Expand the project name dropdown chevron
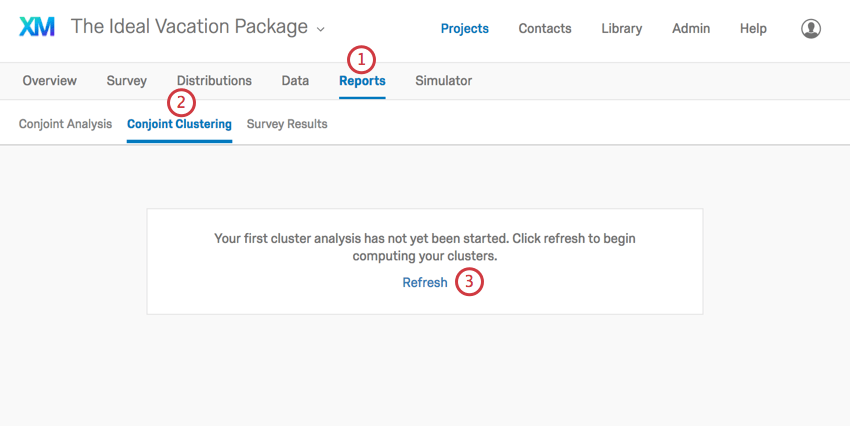The image size is (850, 426). (320, 29)
